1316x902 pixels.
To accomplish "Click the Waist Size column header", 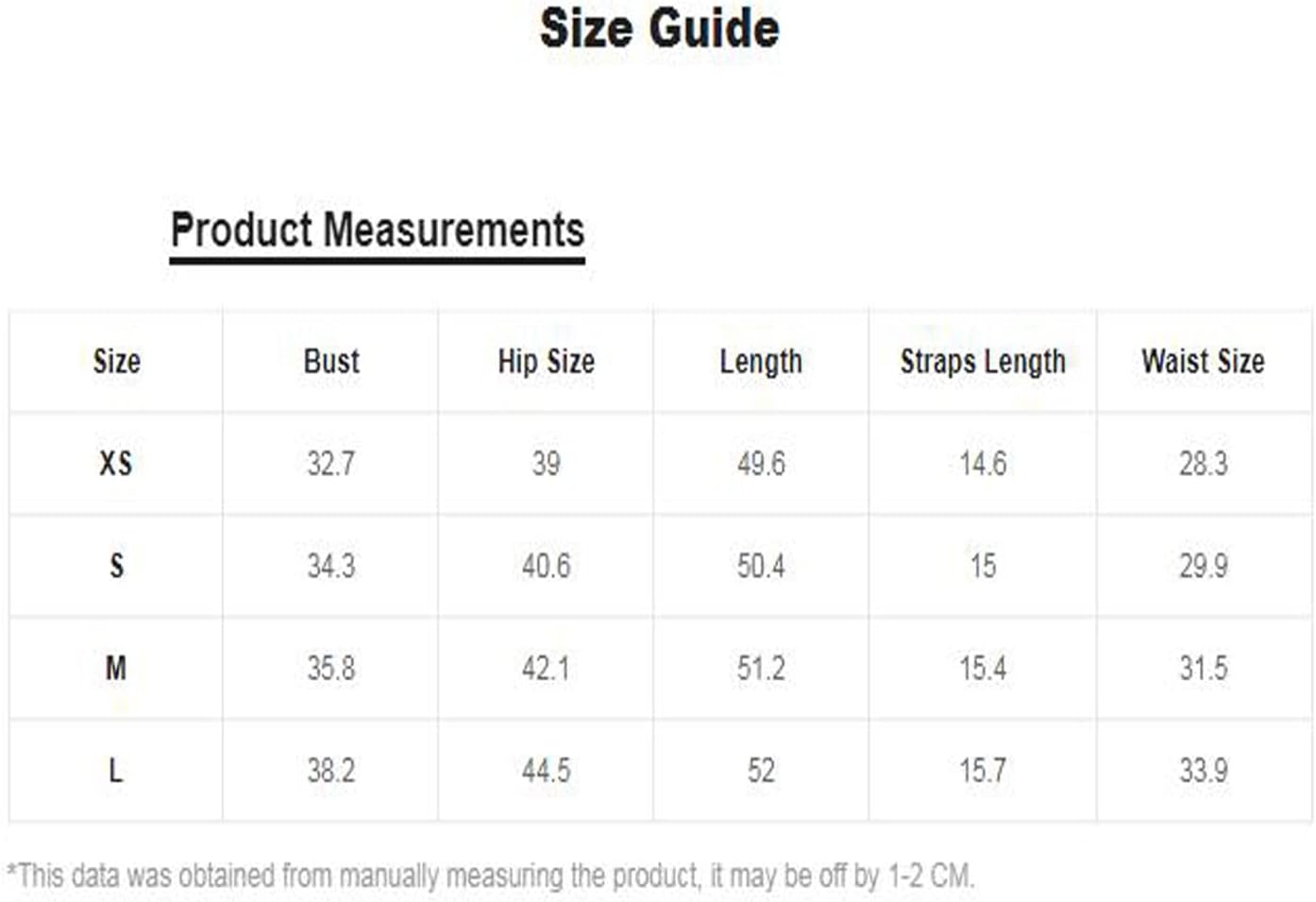I will click(1203, 361).
